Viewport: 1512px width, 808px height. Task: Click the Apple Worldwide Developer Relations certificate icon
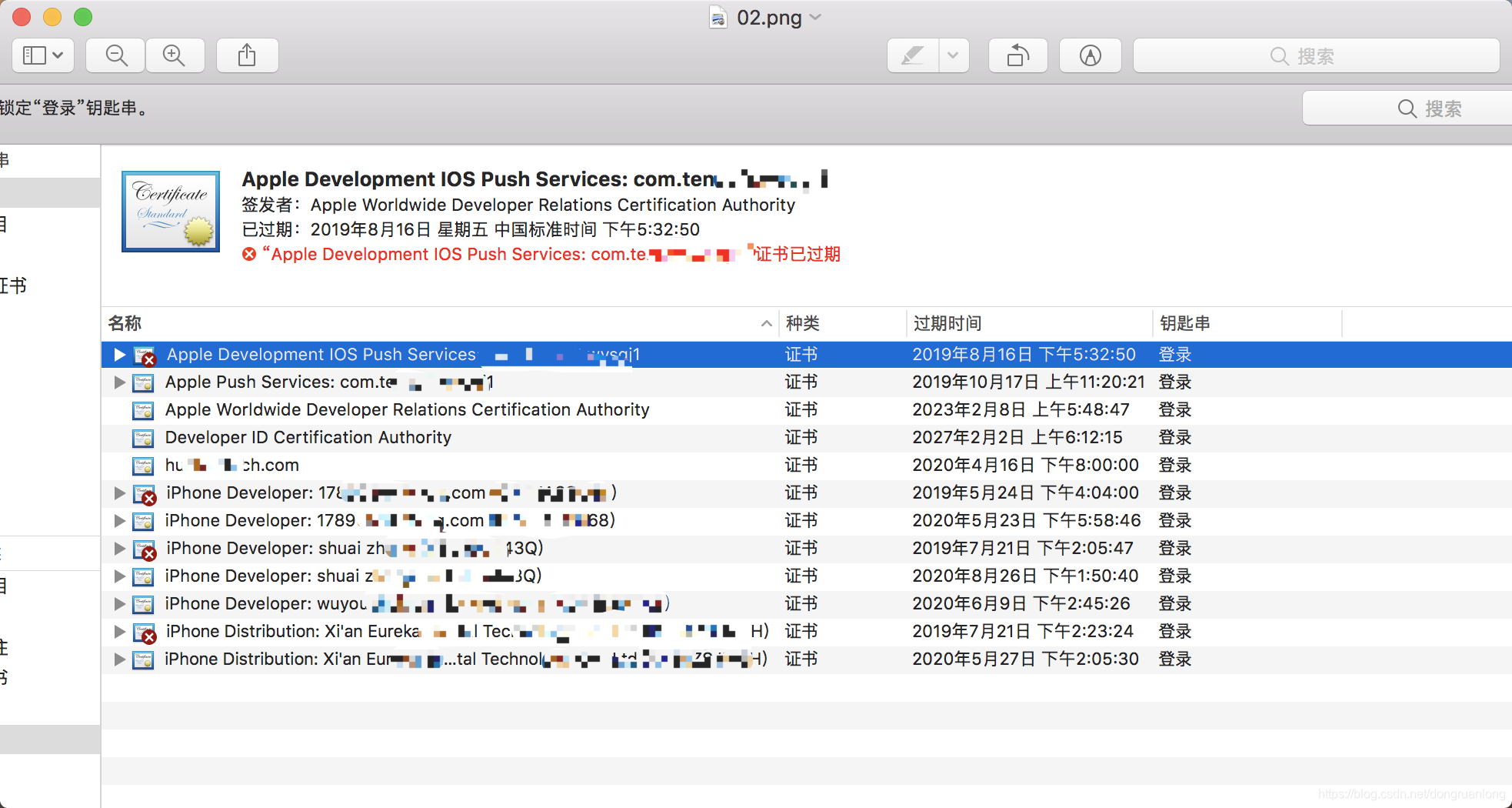(x=143, y=410)
